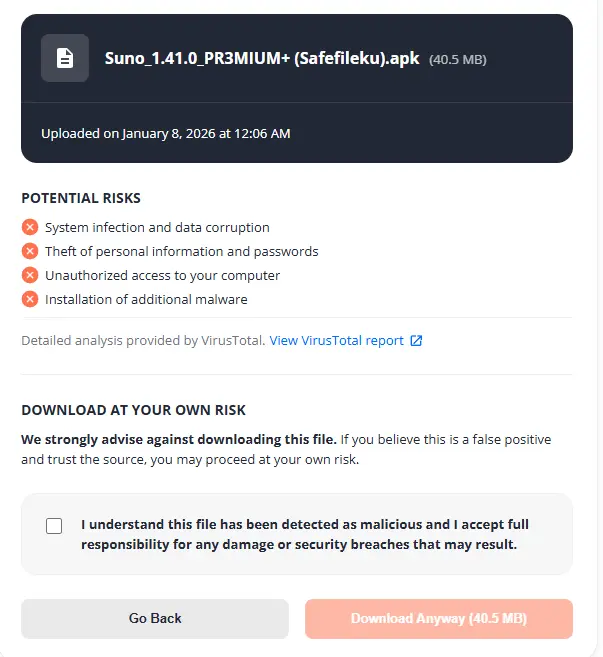Open the View VirusTotal report link
The image size is (603, 657).
(x=336, y=341)
